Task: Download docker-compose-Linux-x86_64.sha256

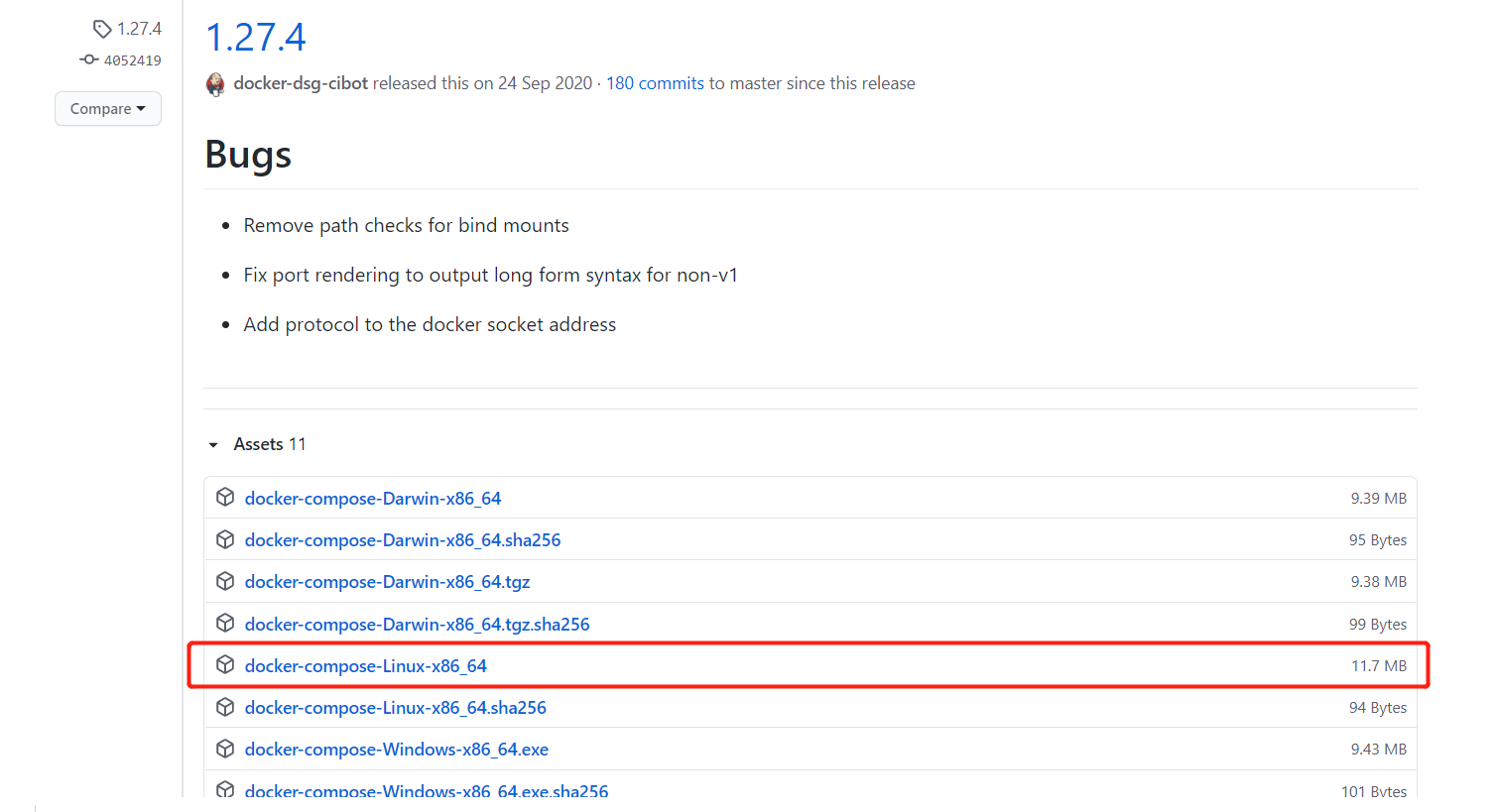Action: coord(396,708)
